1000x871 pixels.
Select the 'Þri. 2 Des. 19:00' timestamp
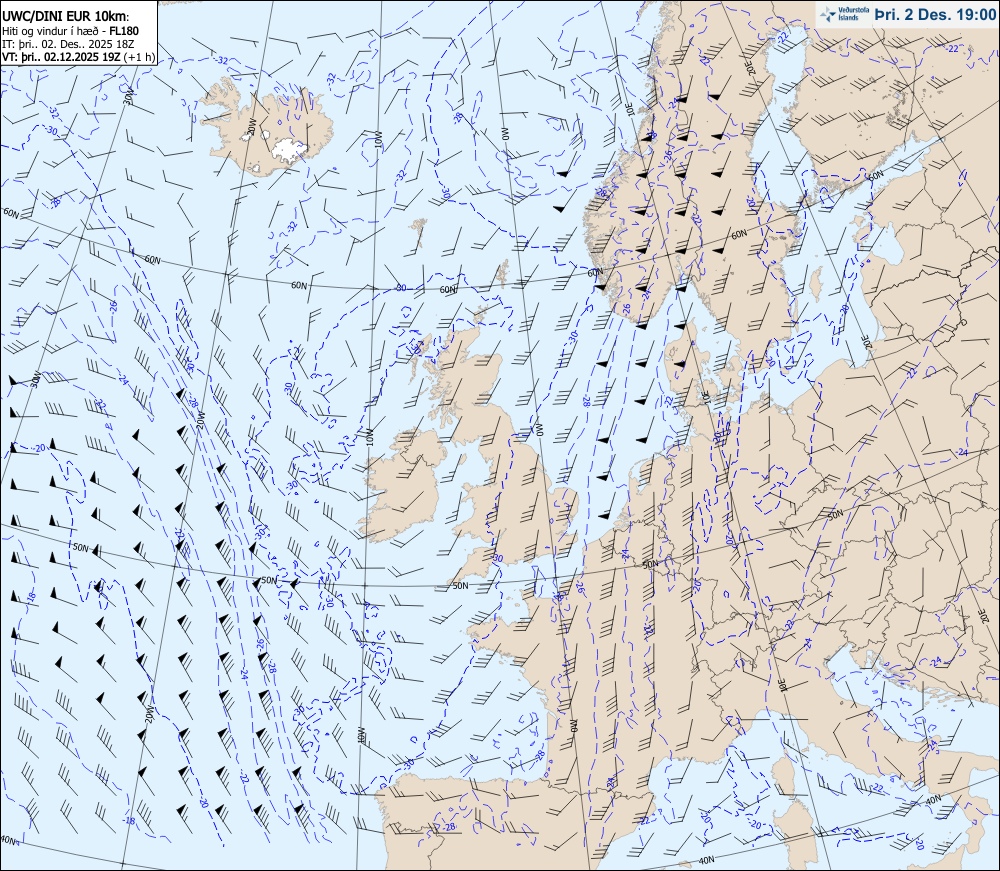tap(935, 15)
